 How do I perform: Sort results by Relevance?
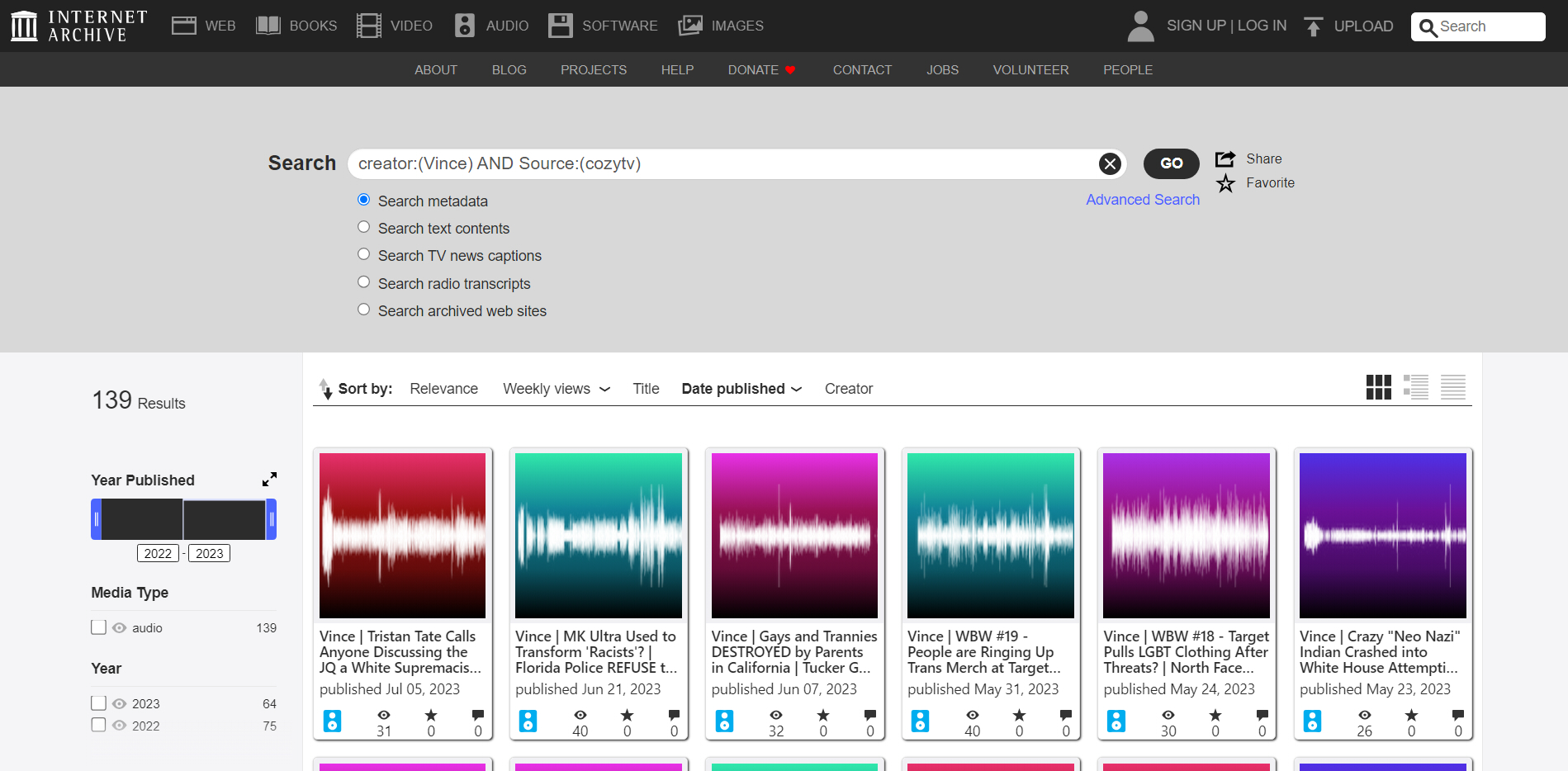(443, 389)
